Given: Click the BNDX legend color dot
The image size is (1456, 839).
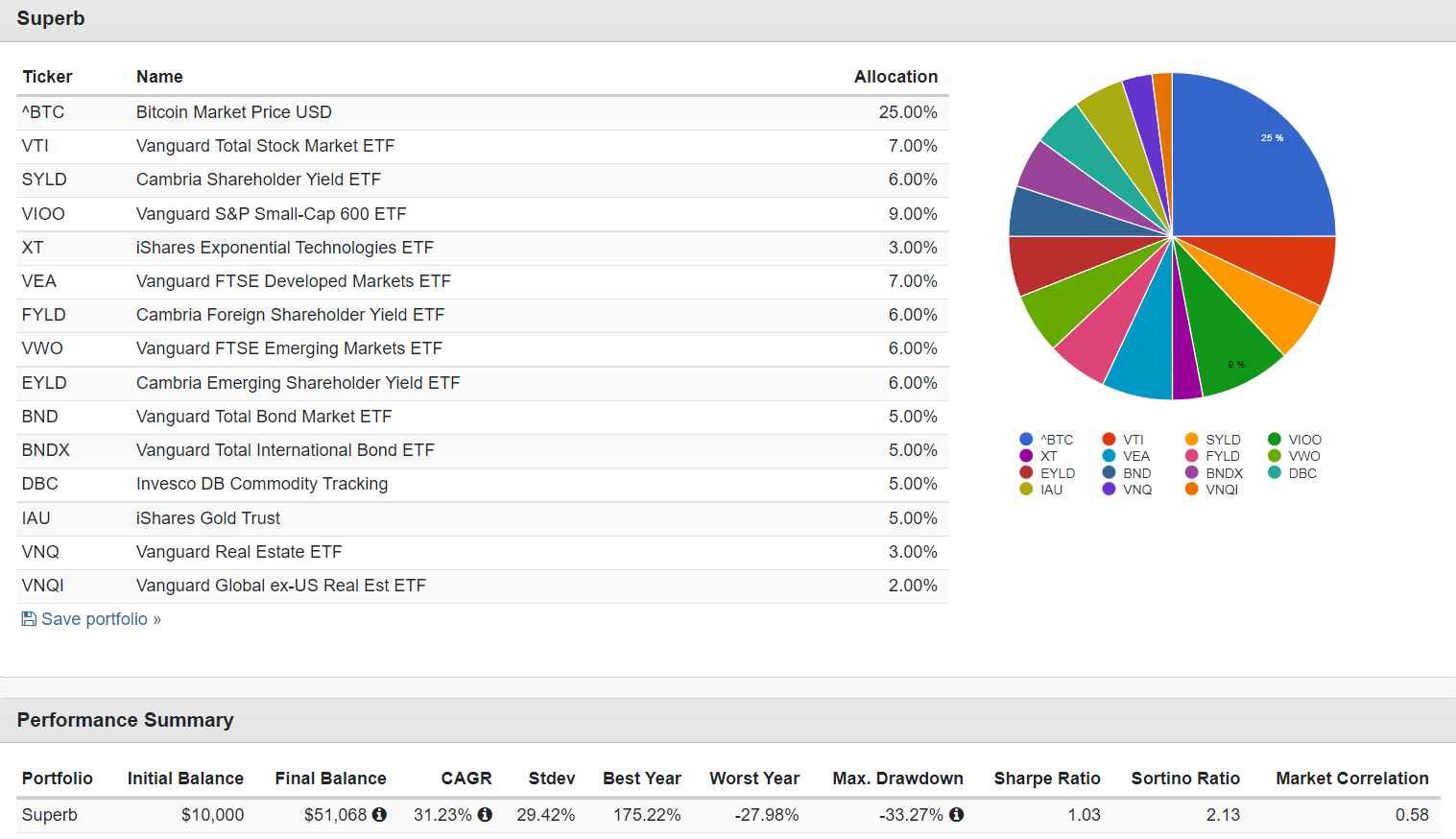Looking at the screenshot, I should (x=1191, y=472).
